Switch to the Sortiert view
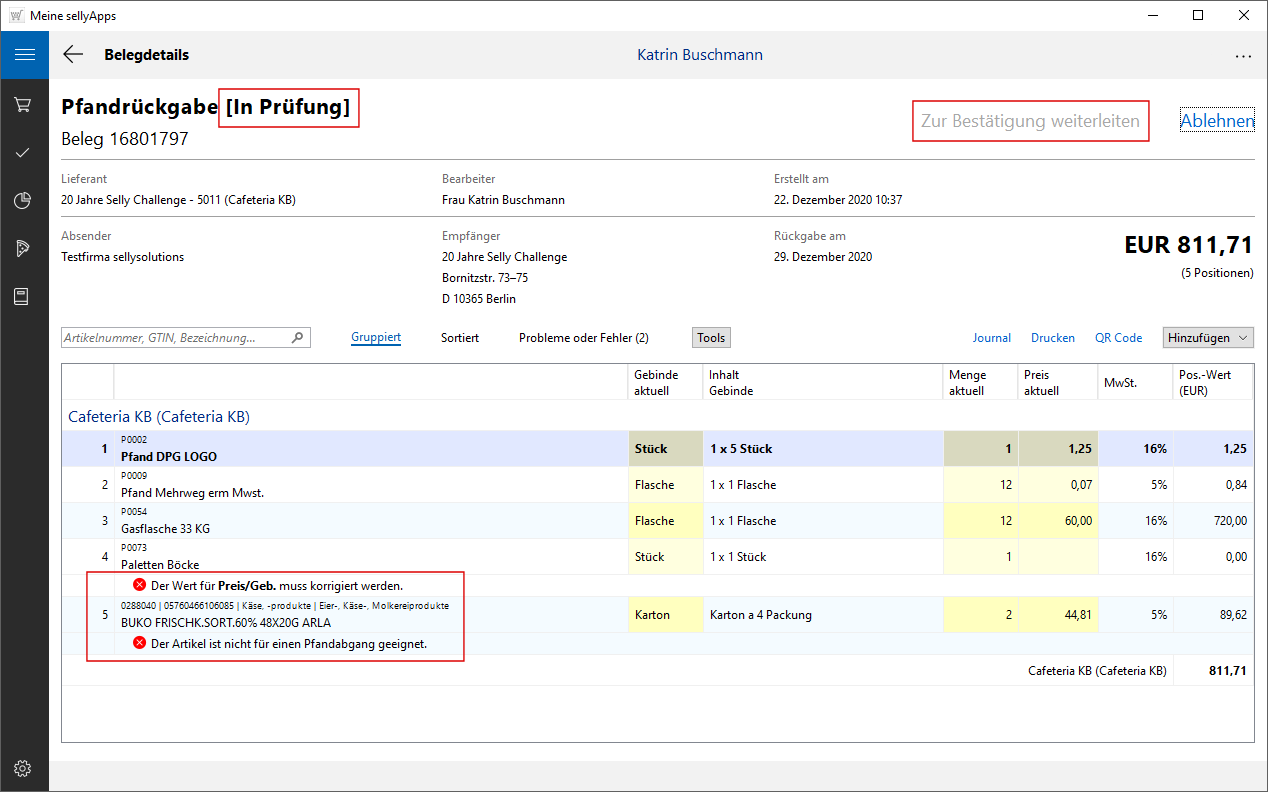 (460, 338)
